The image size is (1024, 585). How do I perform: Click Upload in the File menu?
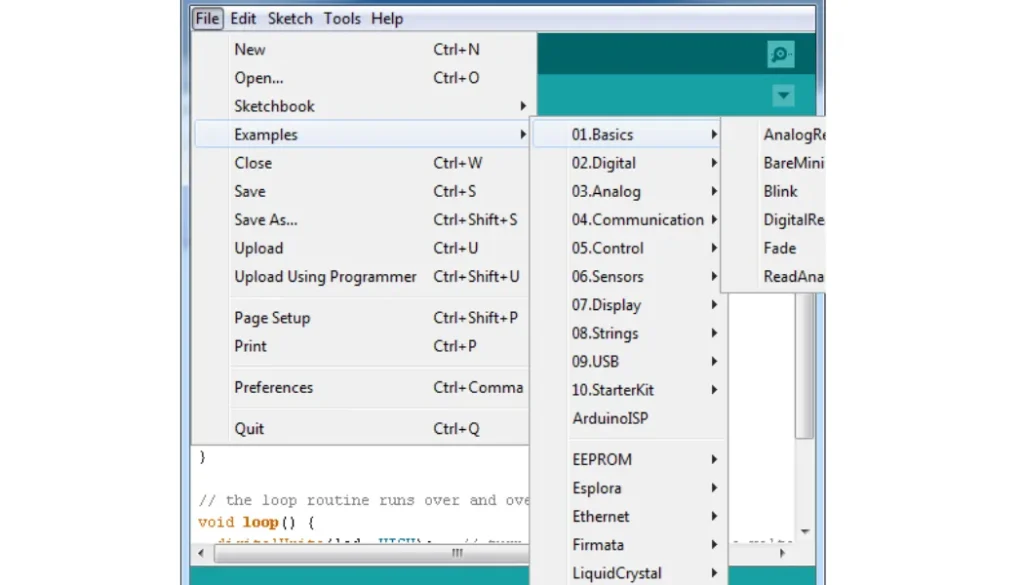[361, 248]
